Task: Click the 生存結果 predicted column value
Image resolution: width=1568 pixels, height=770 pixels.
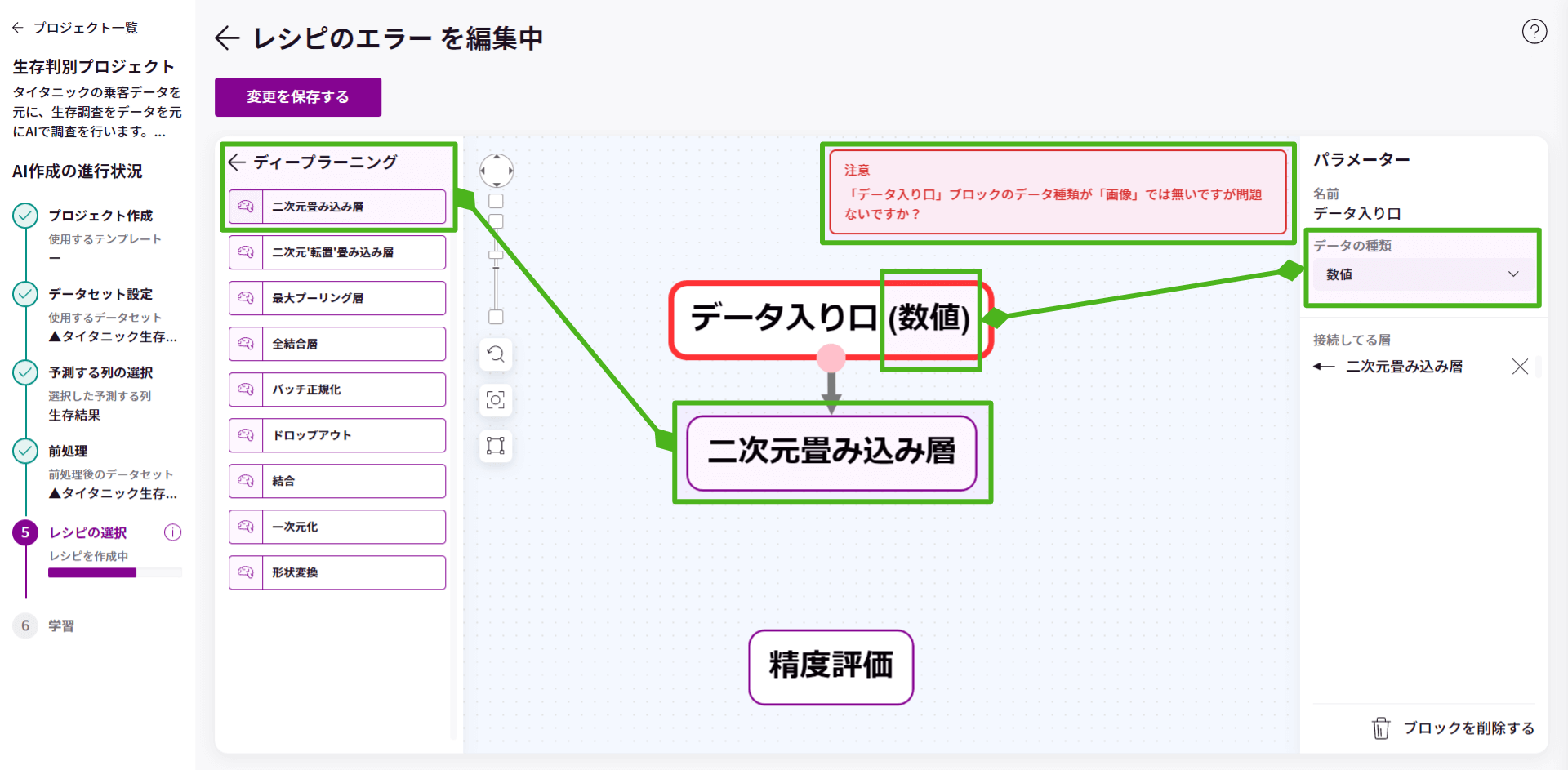Action: pos(74,415)
